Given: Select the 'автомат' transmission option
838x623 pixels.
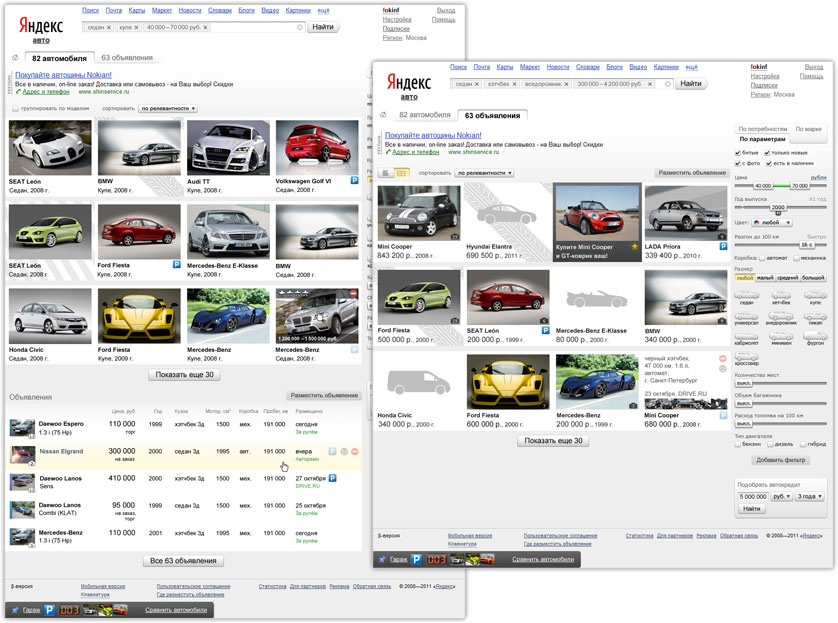Looking at the screenshot, I should pos(763,258).
